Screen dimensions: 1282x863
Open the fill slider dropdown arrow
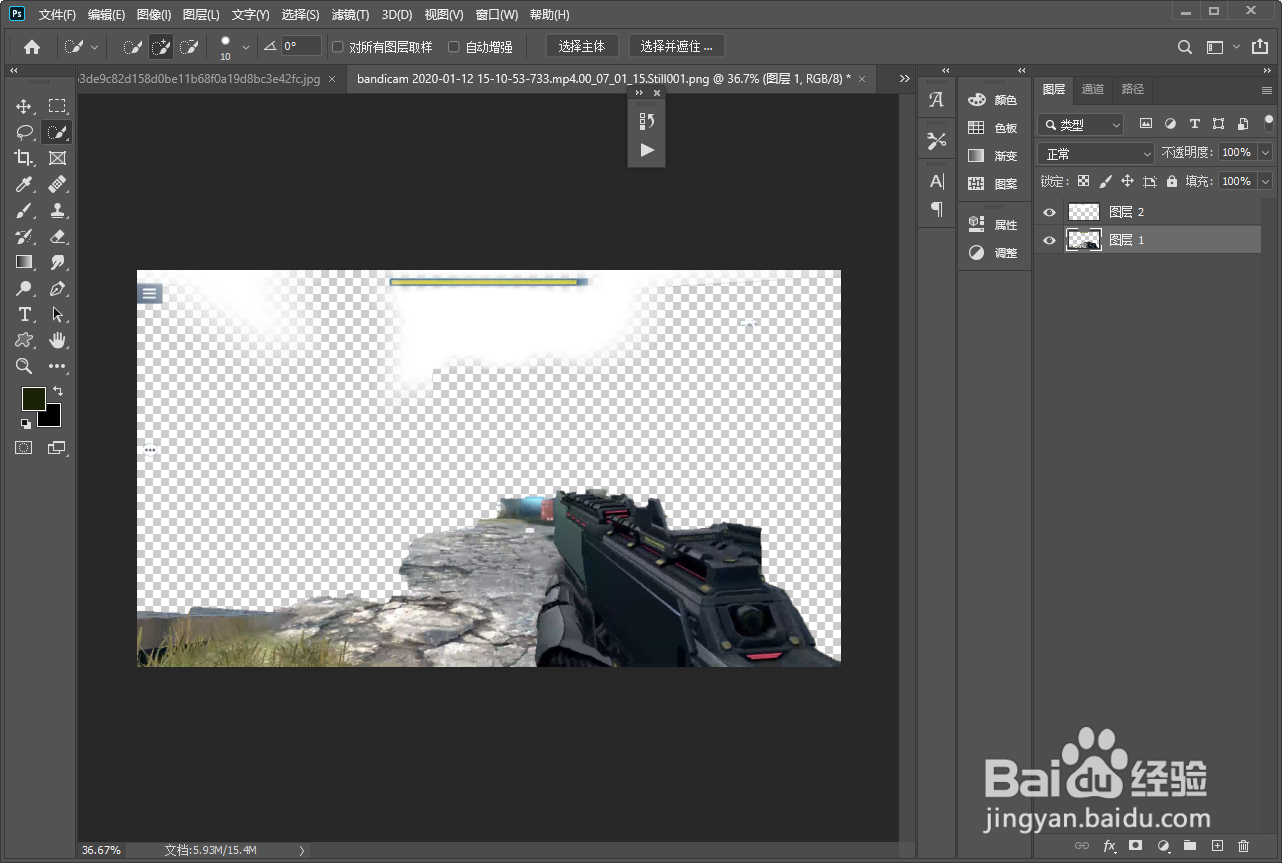click(x=1265, y=181)
